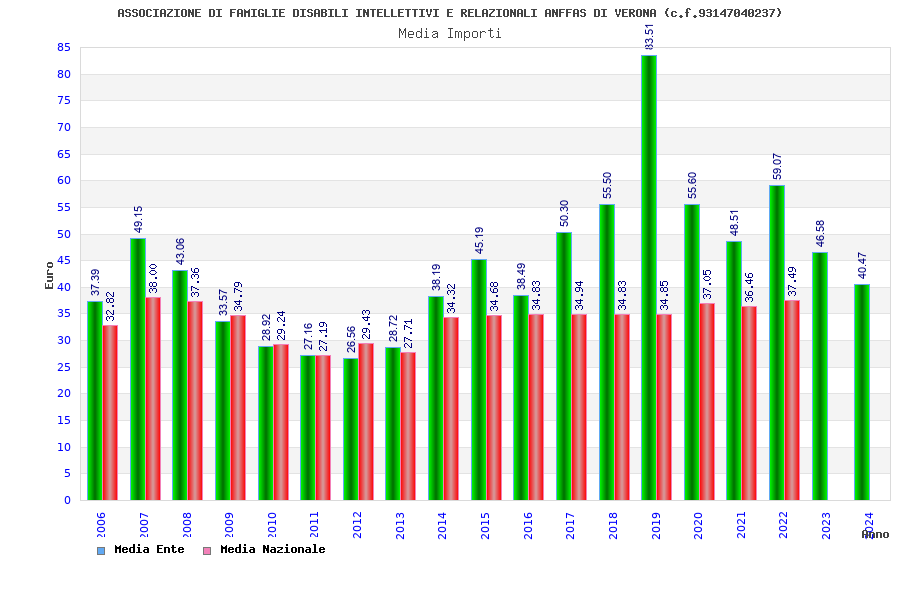Click the 83.51 value label
This screenshot has height=600, width=900.
click(x=649, y=38)
